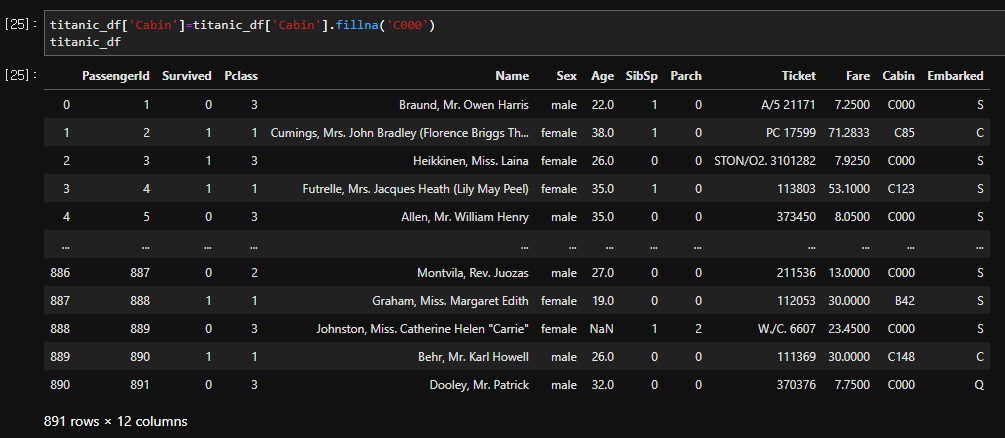This screenshot has height=438, width=1005.
Task: Click the name Graham, Miss. Margaret Edith
Action: point(451,301)
